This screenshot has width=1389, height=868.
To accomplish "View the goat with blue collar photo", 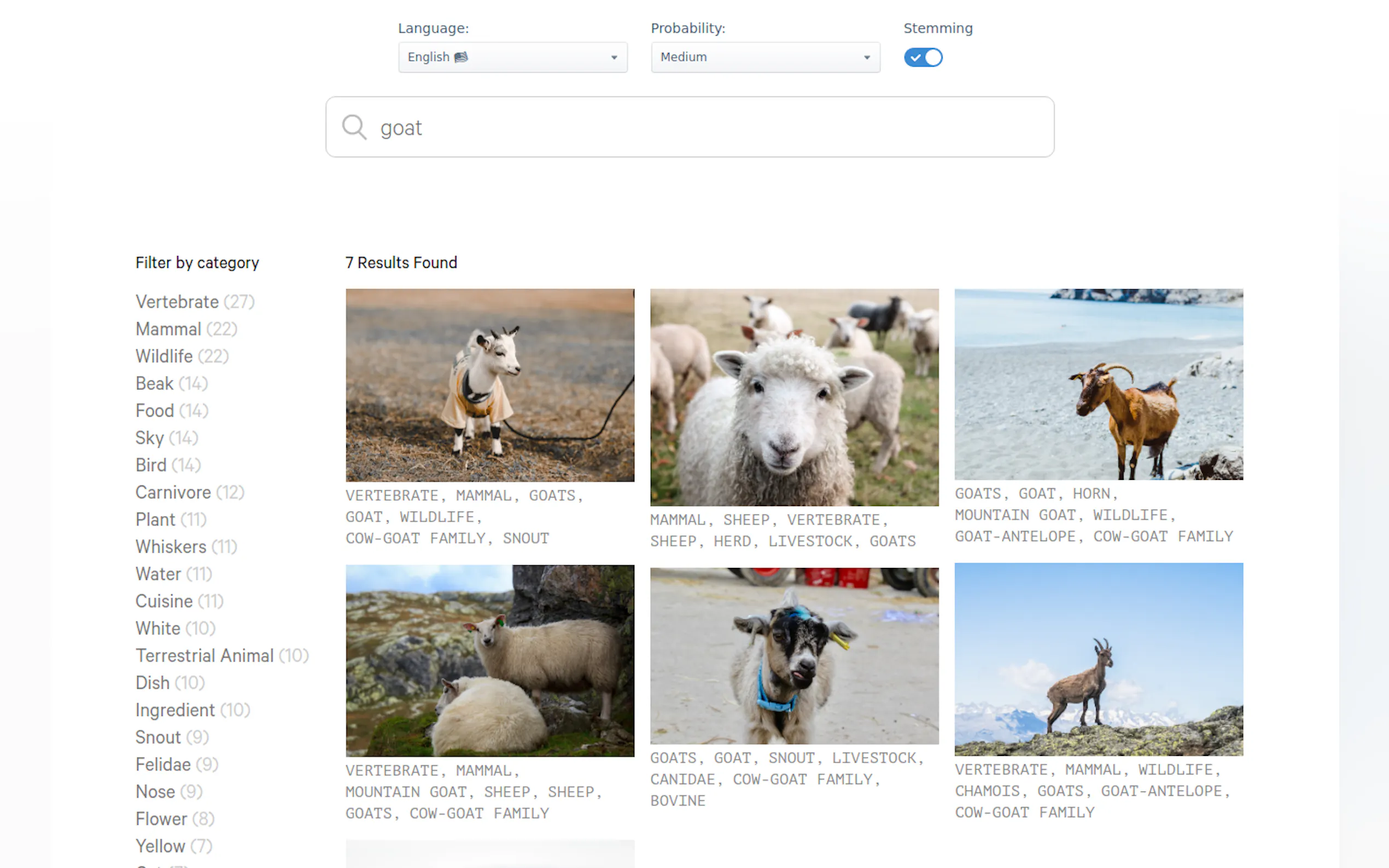I will [794, 655].
